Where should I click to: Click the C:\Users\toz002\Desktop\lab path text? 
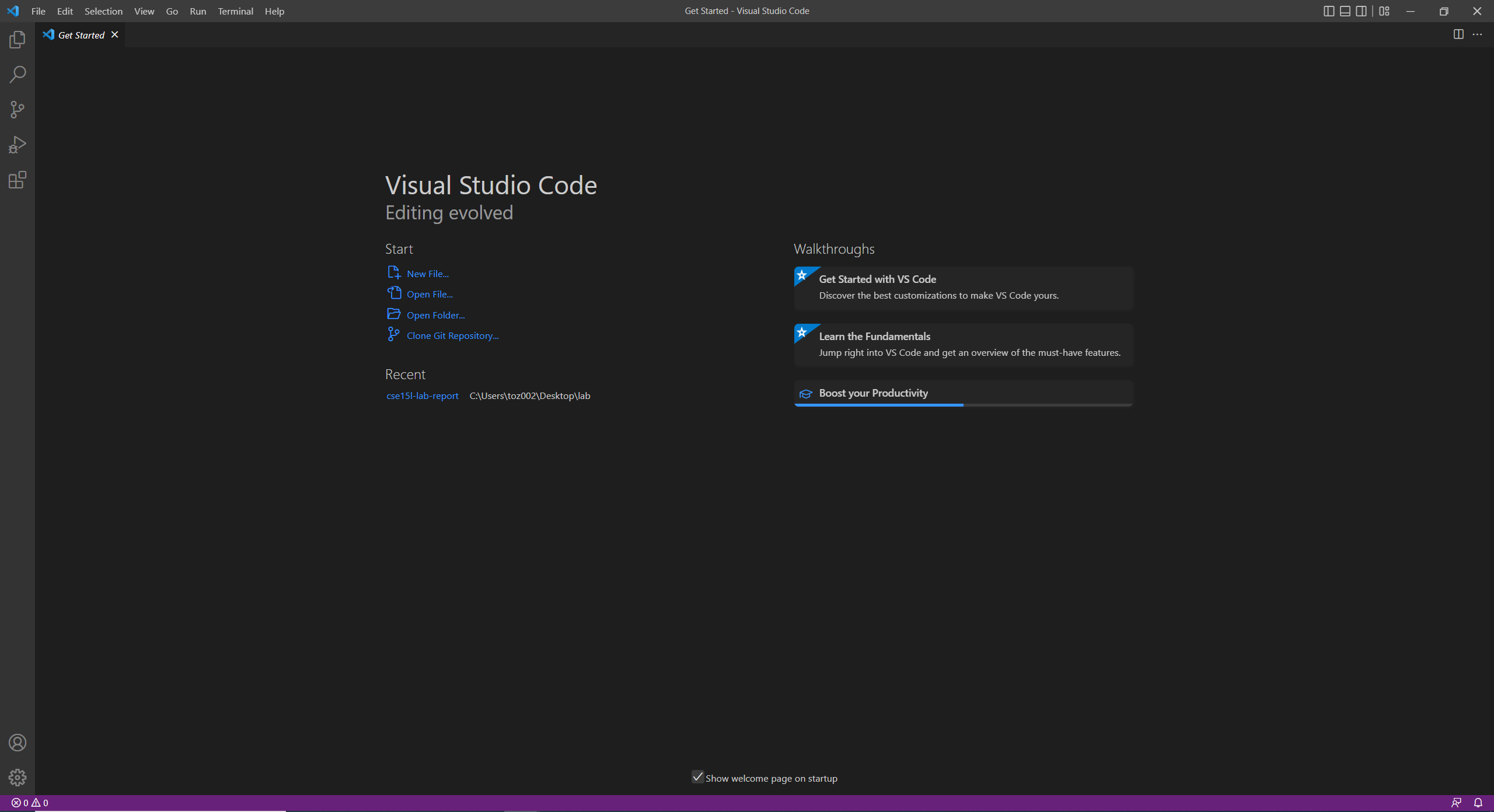tap(530, 395)
